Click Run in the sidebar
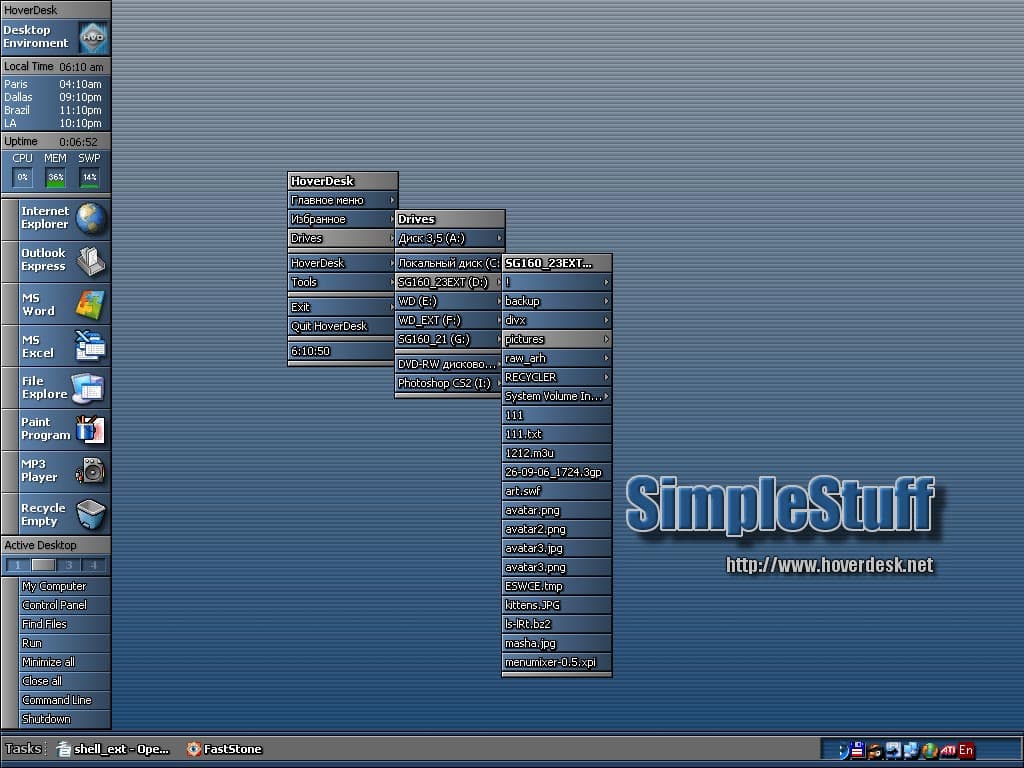Image resolution: width=1024 pixels, height=768 pixels. tap(64, 643)
